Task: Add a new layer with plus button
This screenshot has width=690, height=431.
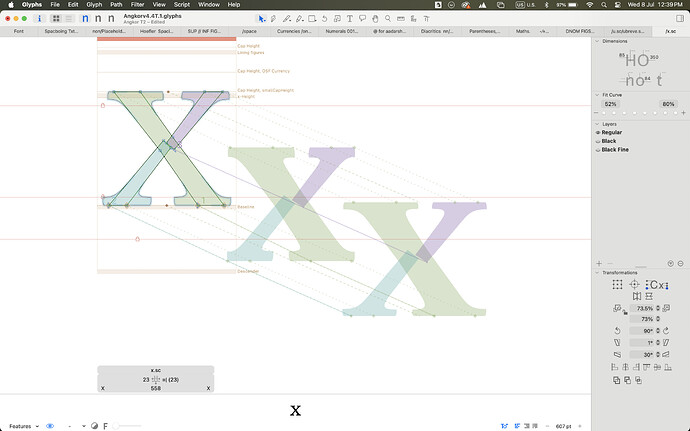Action: (x=599, y=264)
